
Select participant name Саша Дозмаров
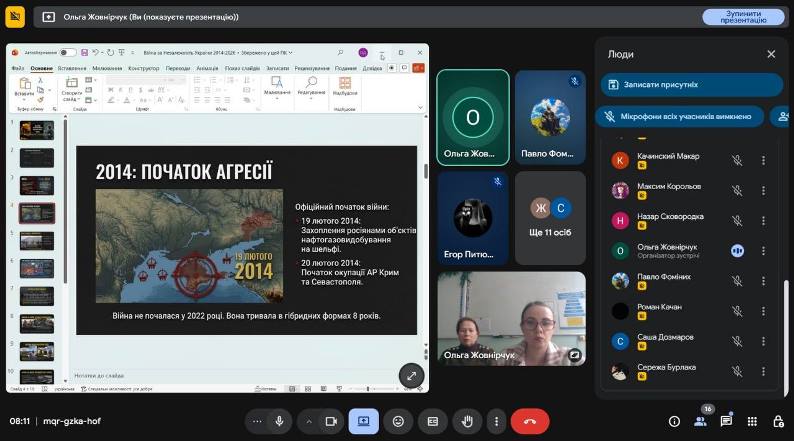coord(665,337)
